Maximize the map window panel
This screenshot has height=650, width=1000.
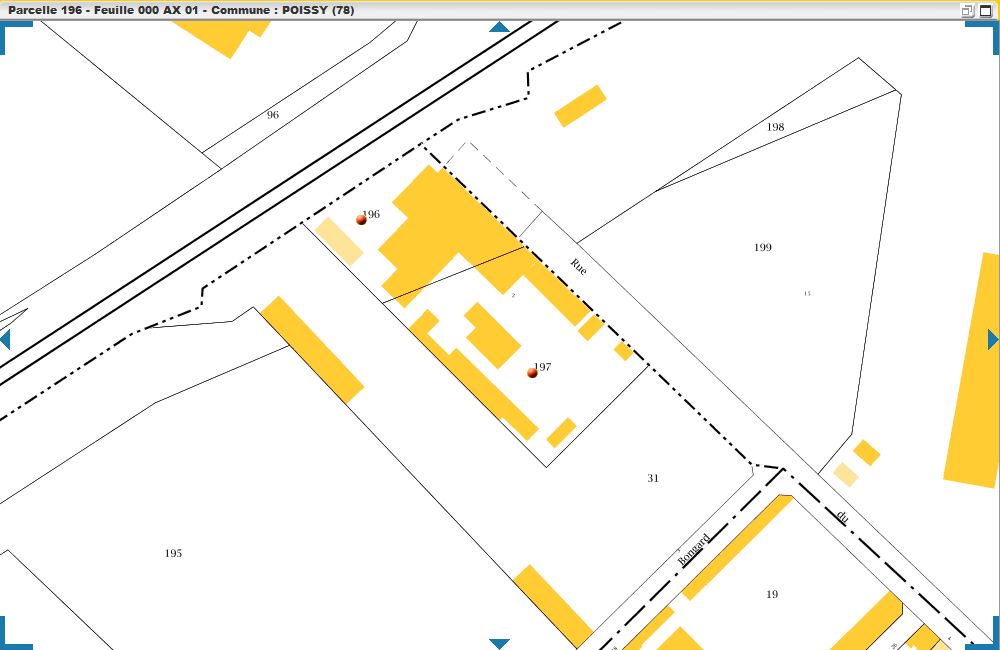tap(986, 10)
